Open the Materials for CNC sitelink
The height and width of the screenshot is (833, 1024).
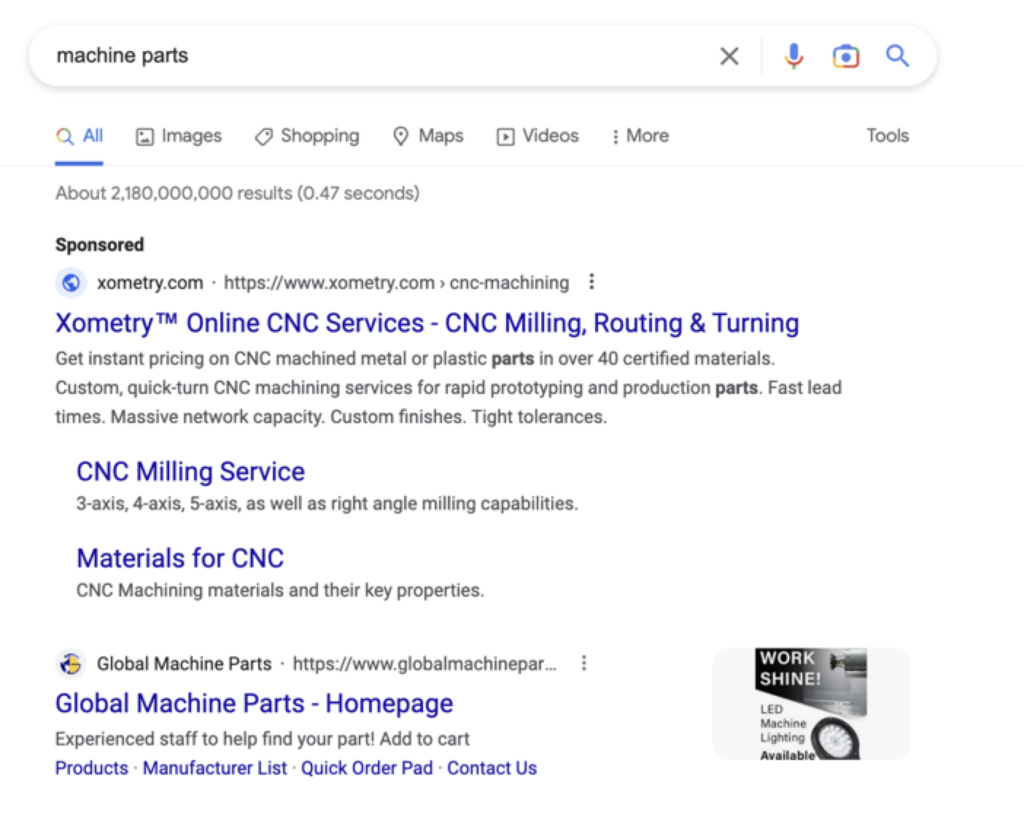(x=180, y=558)
